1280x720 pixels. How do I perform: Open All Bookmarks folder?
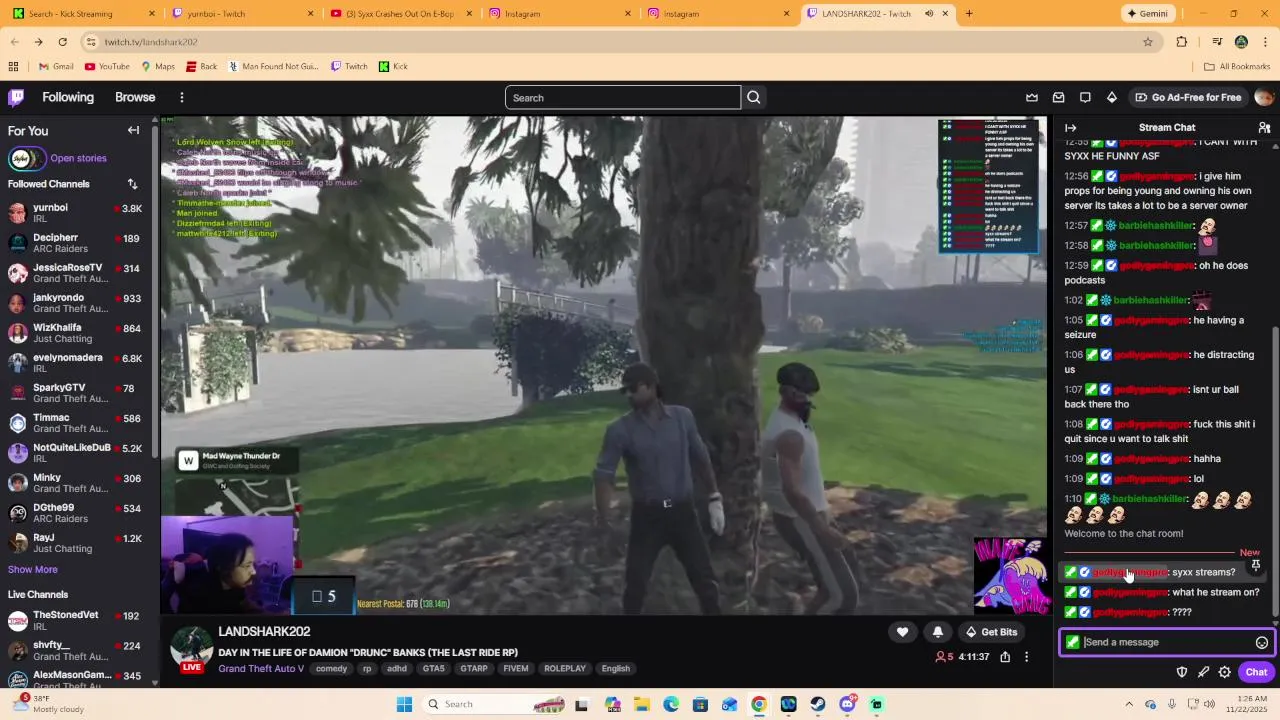tap(1237, 66)
